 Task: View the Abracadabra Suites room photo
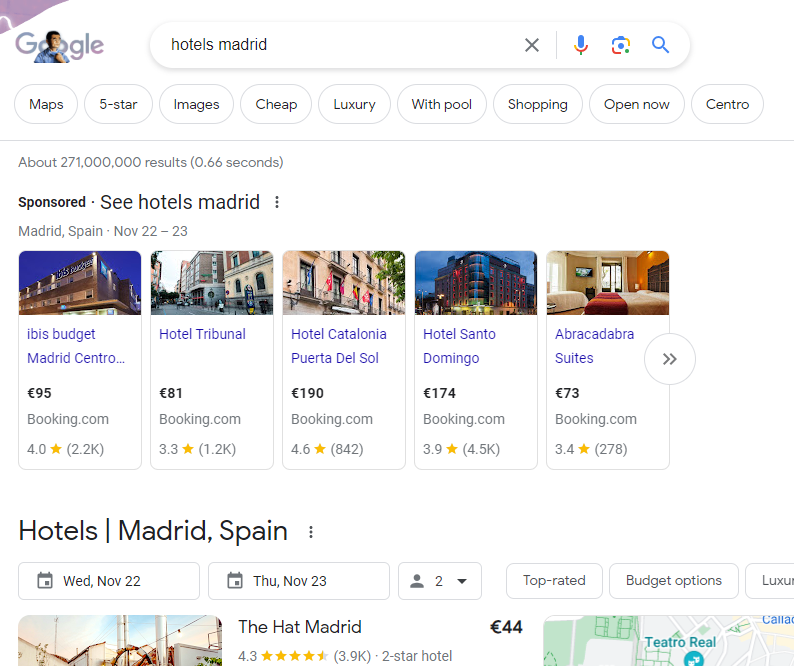point(608,283)
